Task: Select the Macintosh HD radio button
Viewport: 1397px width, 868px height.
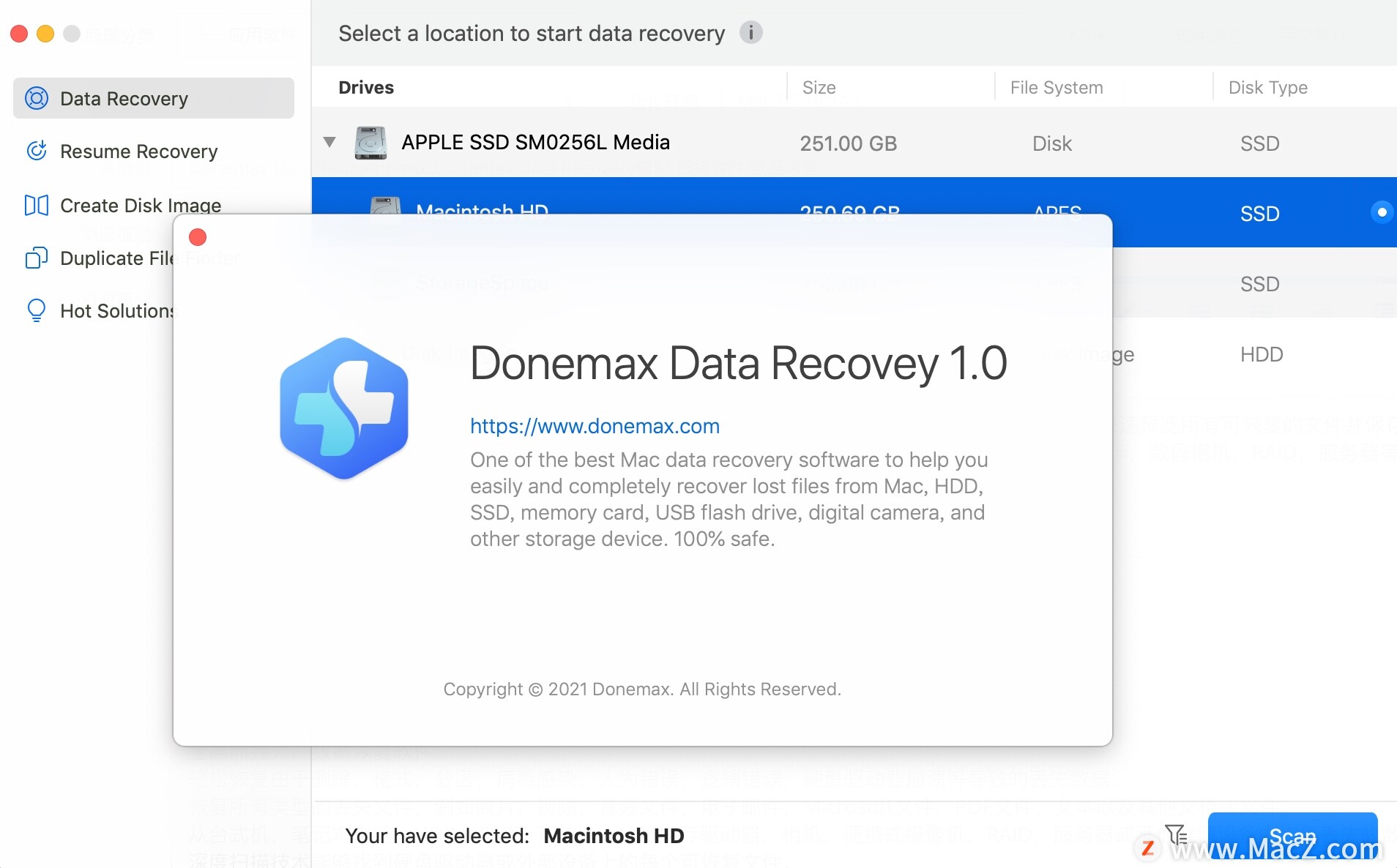Action: tap(1382, 212)
